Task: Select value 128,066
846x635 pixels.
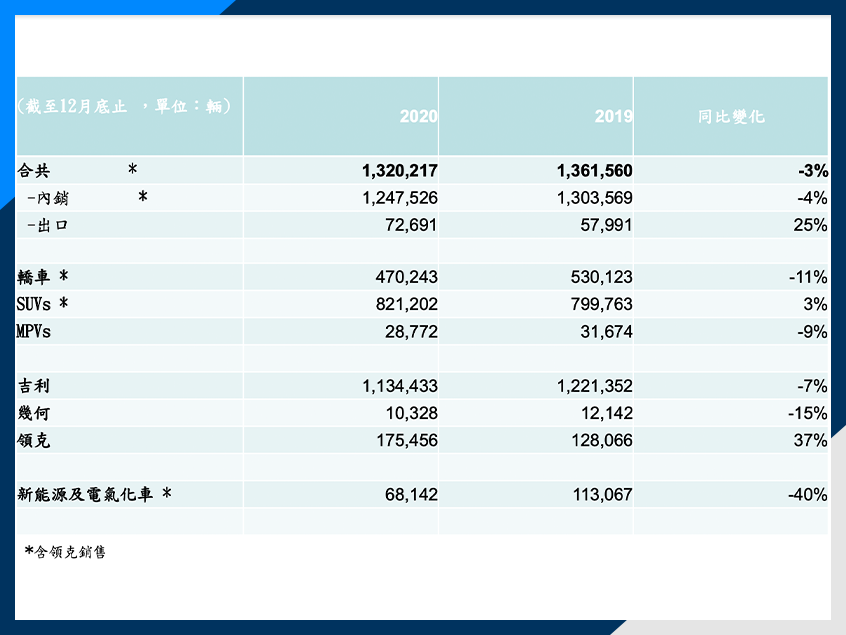Action: (602, 440)
